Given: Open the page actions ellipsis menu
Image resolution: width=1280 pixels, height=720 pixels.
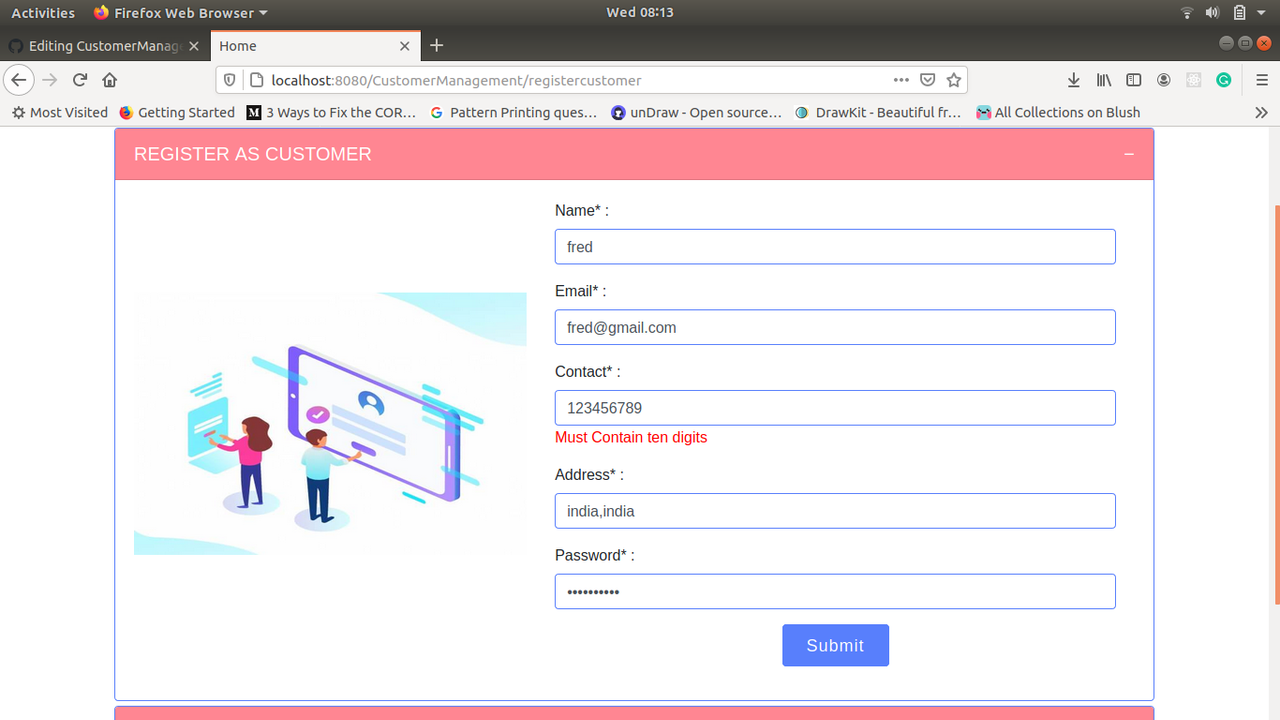Looking at the screenshot, I should tap(901, 80).
